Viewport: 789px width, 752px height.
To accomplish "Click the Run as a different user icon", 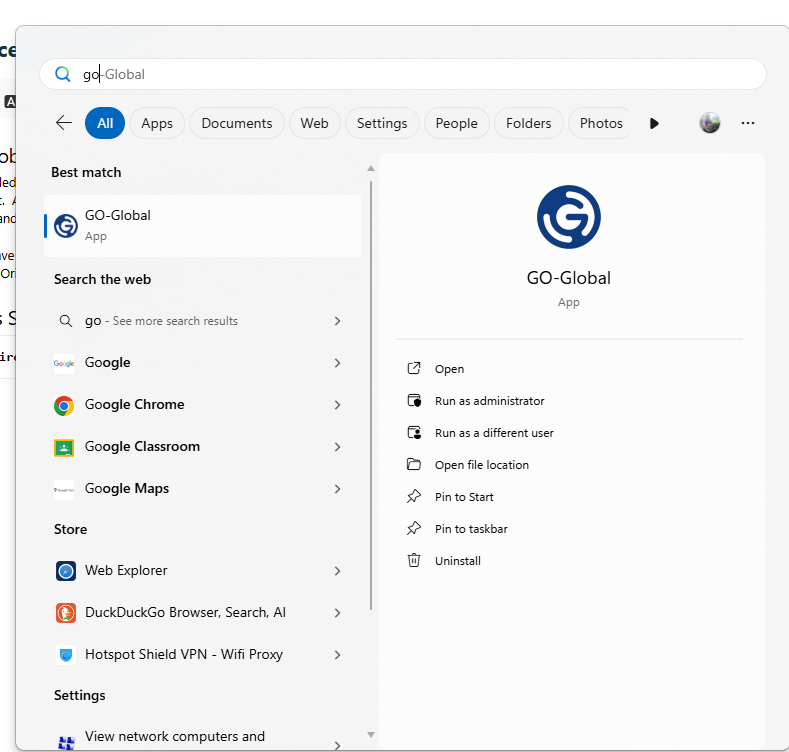I will (414, 432).
